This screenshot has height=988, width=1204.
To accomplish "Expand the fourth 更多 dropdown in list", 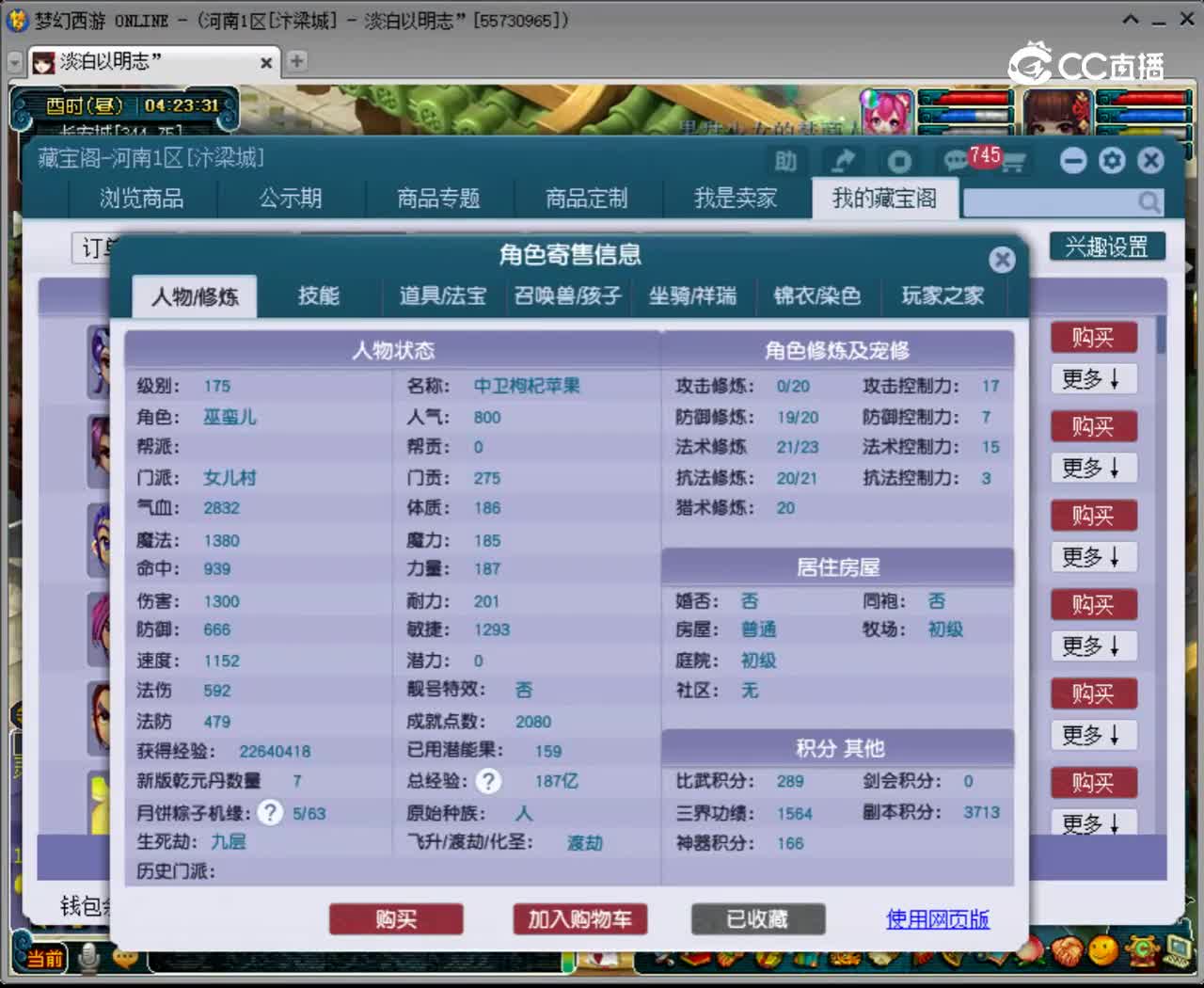I will point(1093,646).
